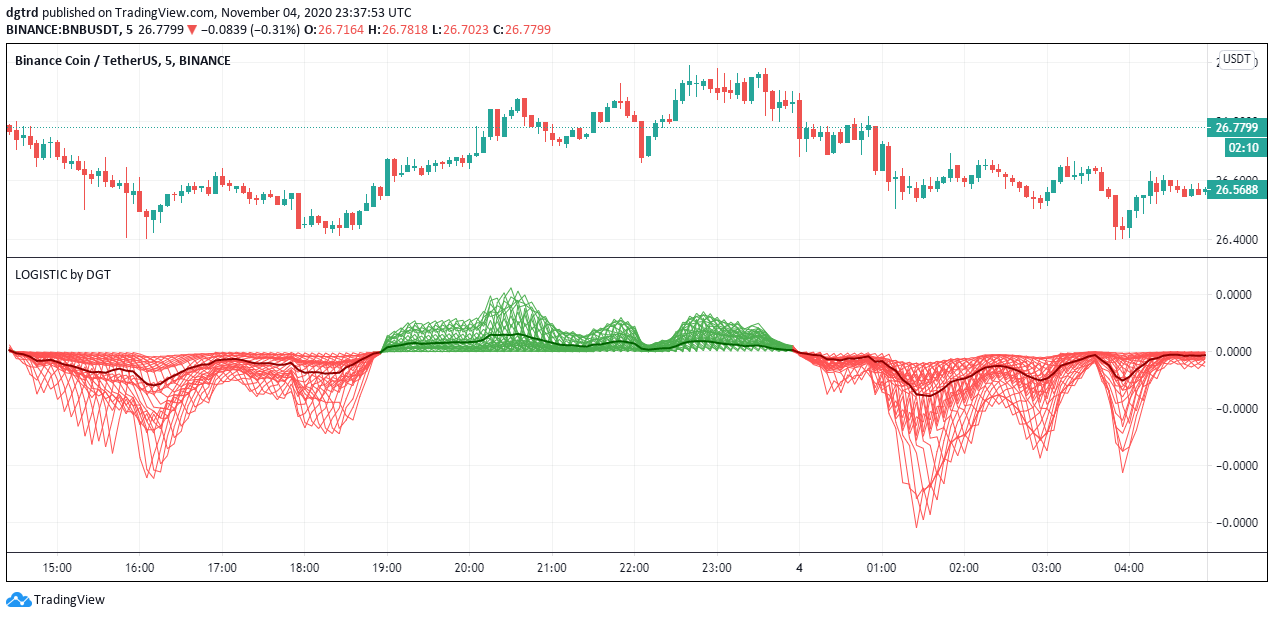This screenshot has height=618, width=1274.
Task: Click the change value '−0.0839 (−0.31%)'
Action: (x=250, y=30)
